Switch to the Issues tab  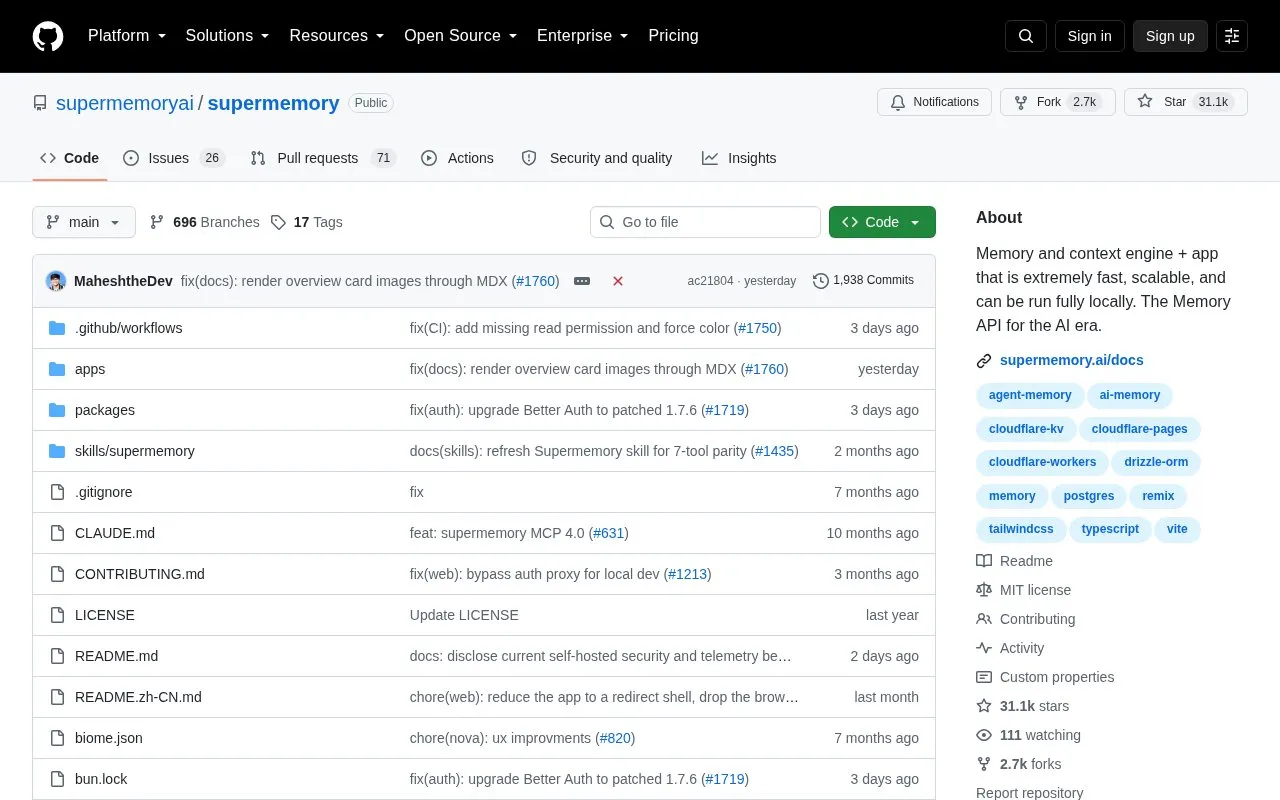pos(175,158)
